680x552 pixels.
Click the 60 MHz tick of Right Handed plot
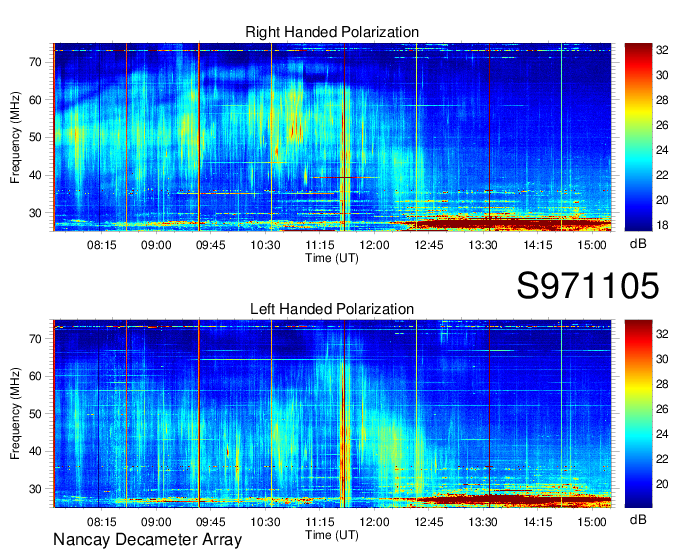(36, 100)
